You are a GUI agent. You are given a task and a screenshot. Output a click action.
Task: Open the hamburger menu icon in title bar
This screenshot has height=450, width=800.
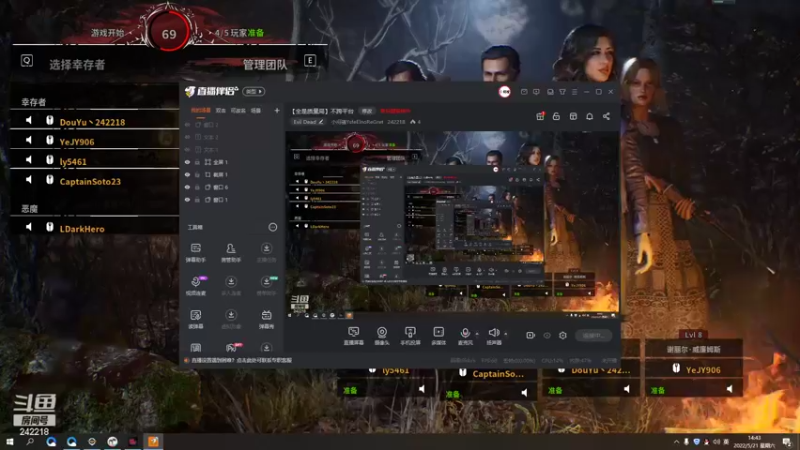[574, 92]
